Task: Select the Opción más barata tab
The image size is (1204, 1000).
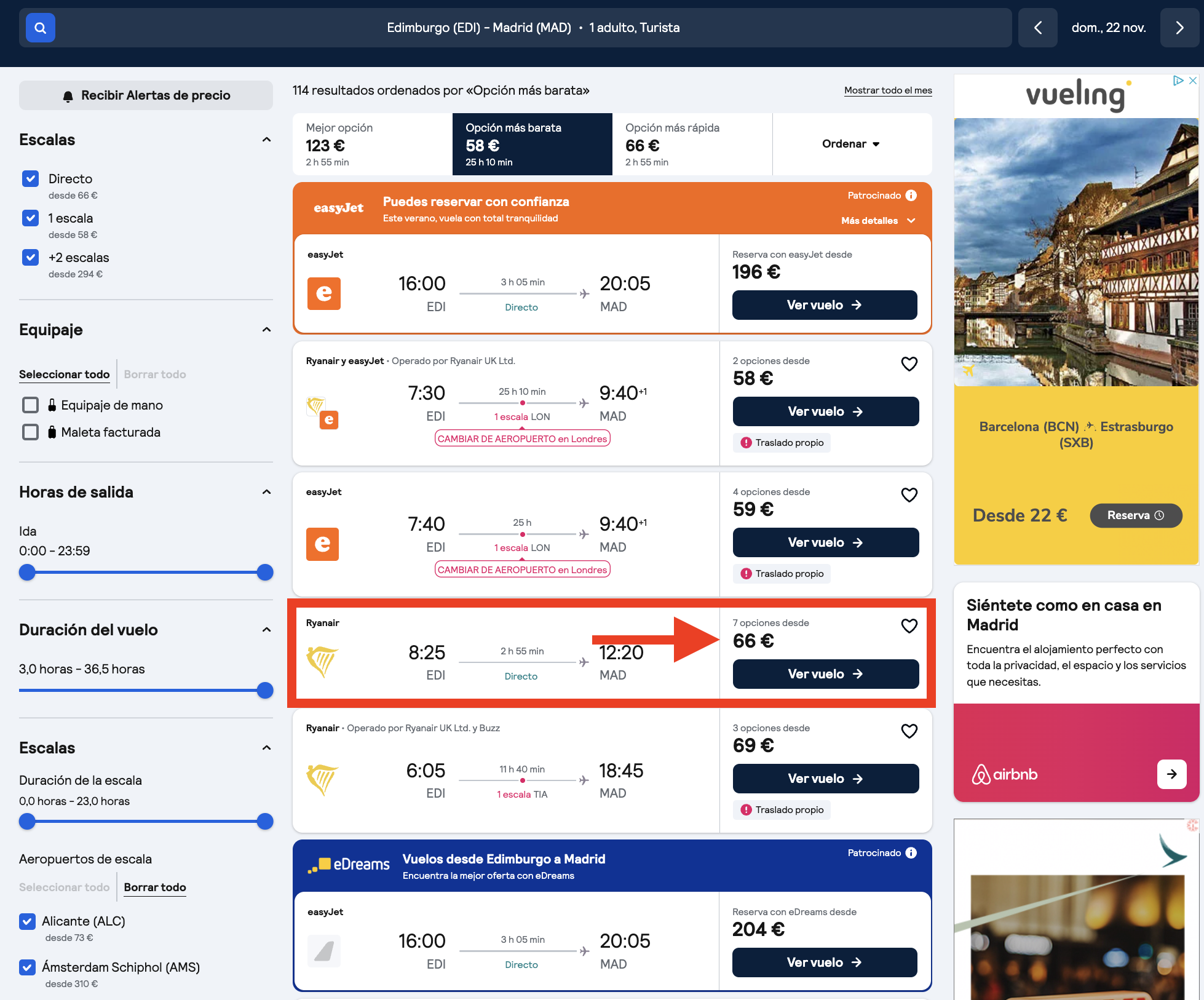Action: click(533, 144)
